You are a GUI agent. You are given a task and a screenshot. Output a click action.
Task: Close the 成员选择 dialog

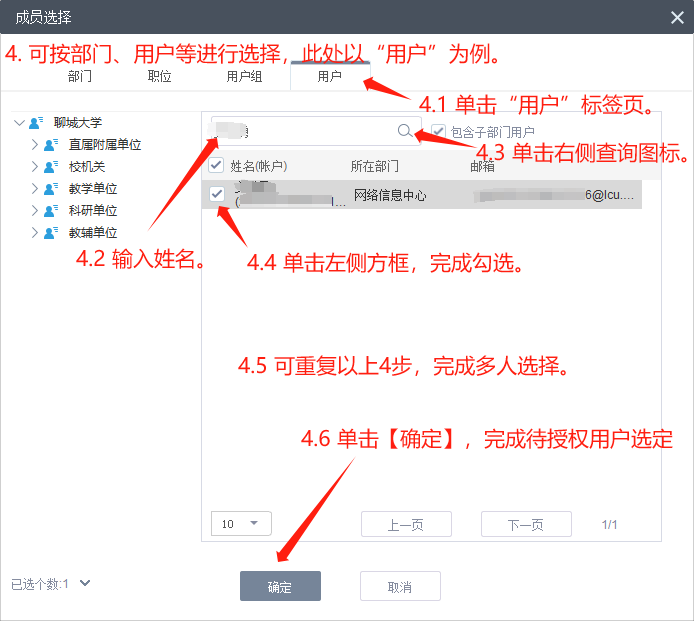677,17
